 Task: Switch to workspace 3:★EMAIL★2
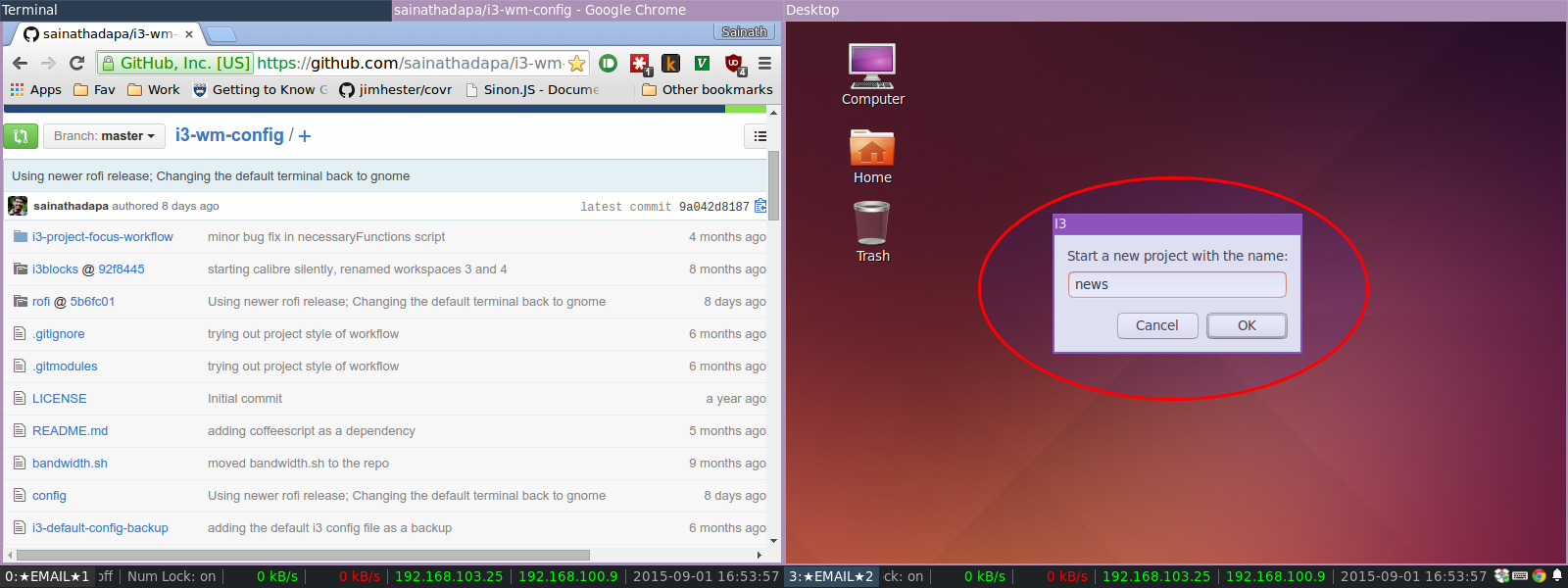(831, 576)
